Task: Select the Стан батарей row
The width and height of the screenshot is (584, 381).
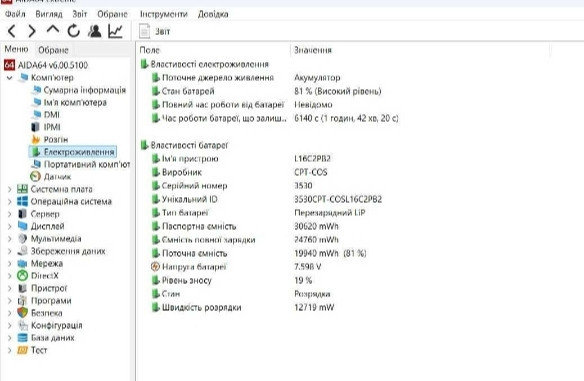Action: pyautogui.click(x=266, y=91)
